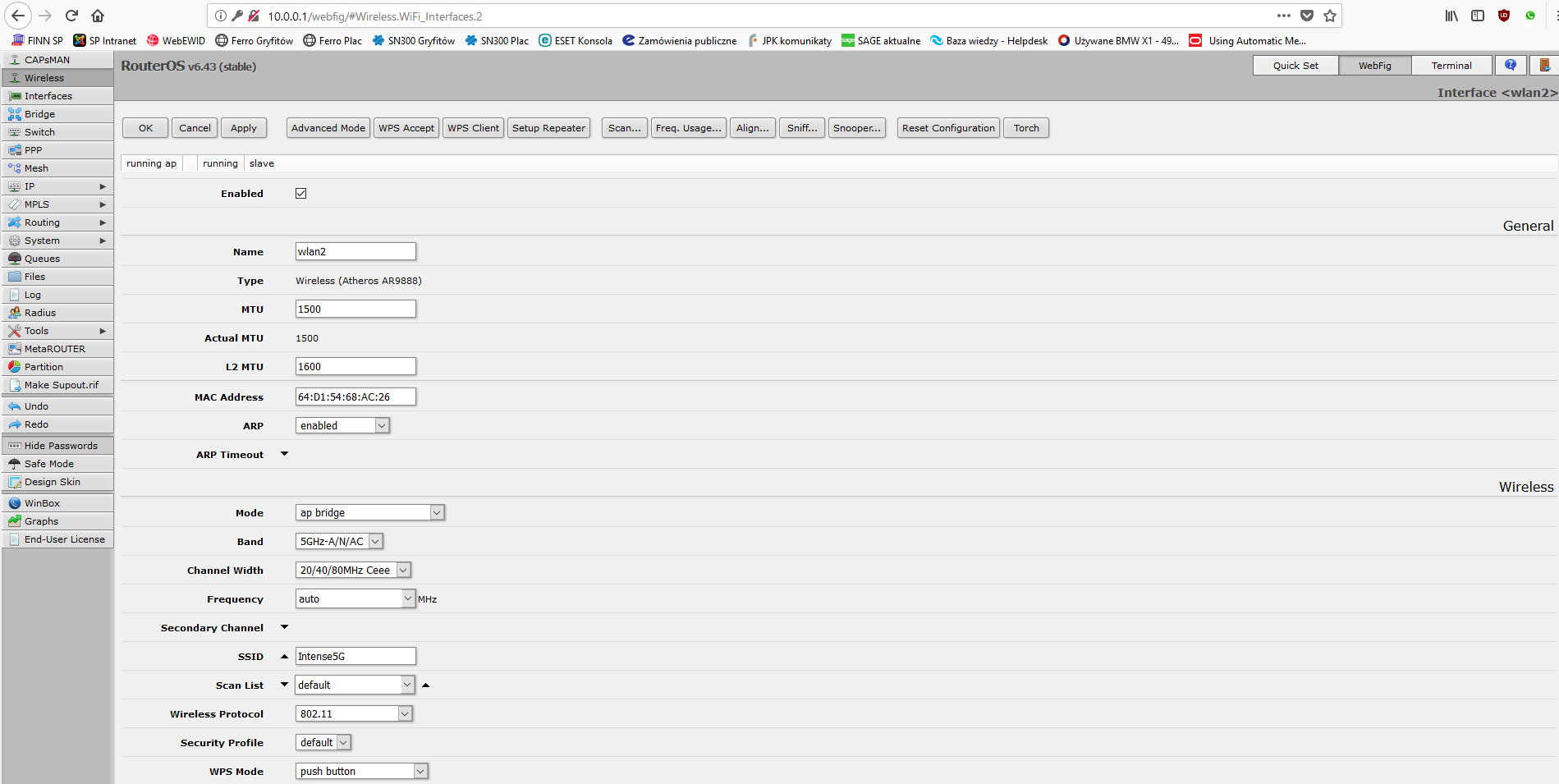Expand the IP submenu

click(x=57, y=186)
